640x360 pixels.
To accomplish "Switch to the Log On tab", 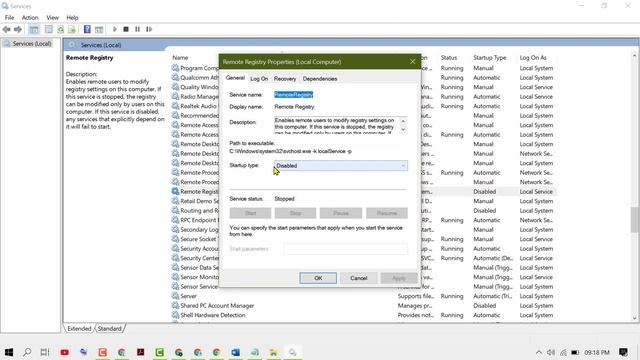I will coord(259,79).
